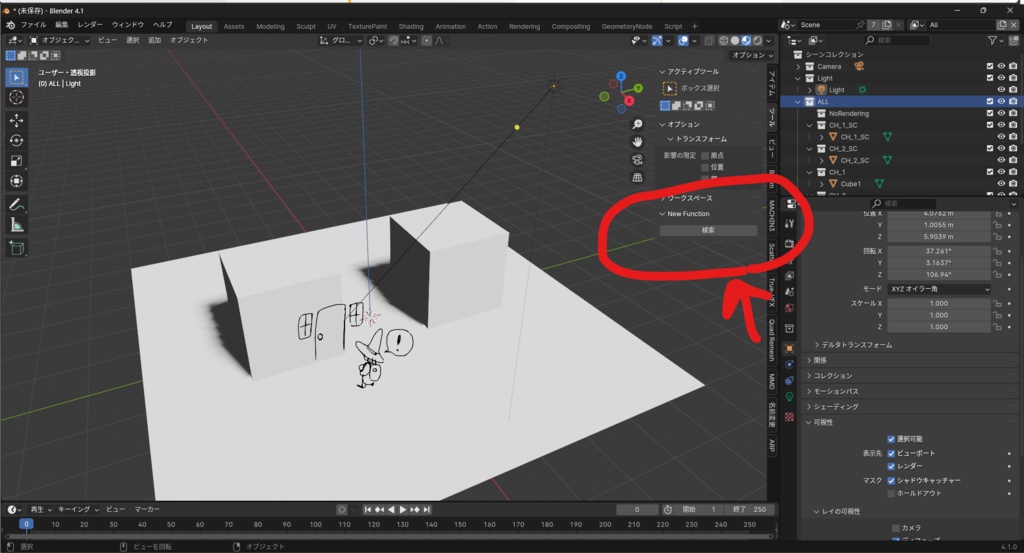Viewport: 1024px width, 553px height.
Task: Open the Physics properties tab icon
Action: tap(790, 364)
